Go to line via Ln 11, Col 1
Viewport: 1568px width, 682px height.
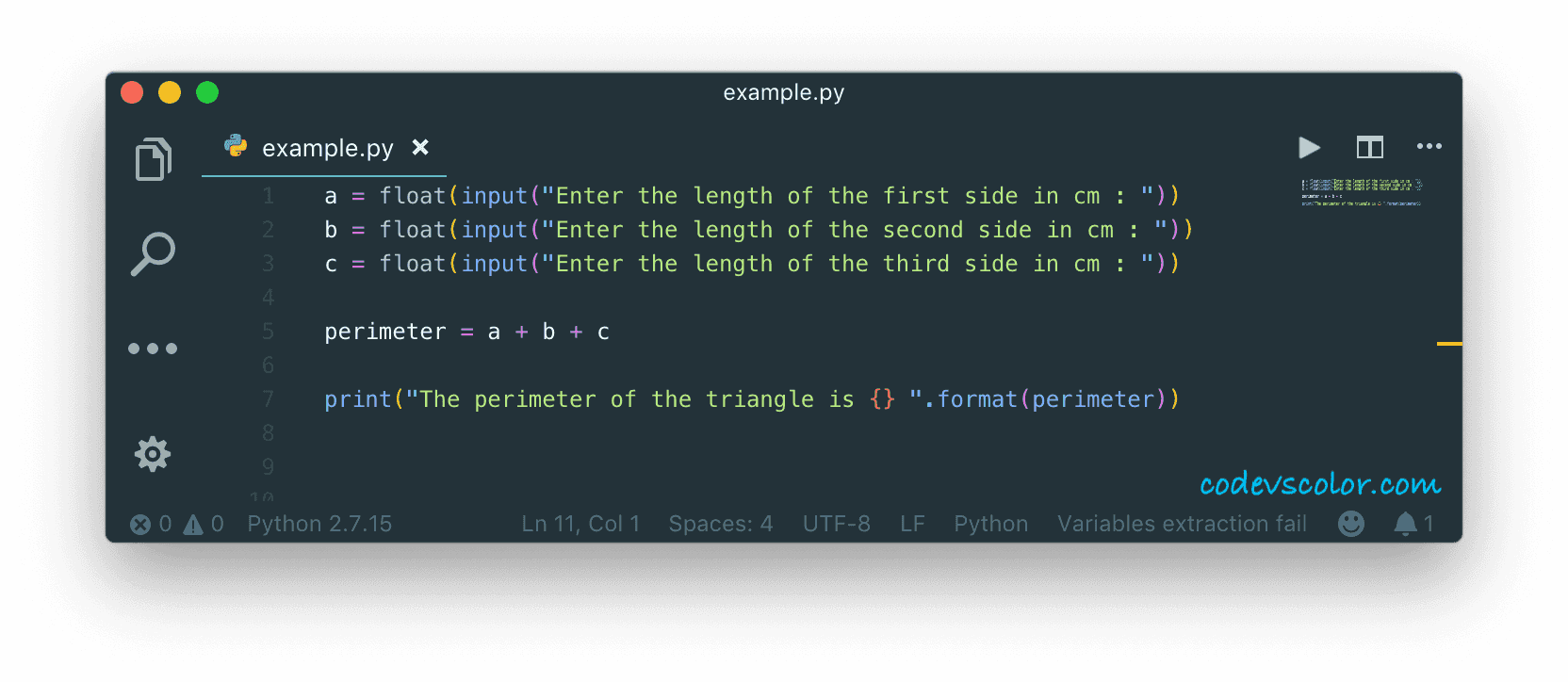[580, 524]
